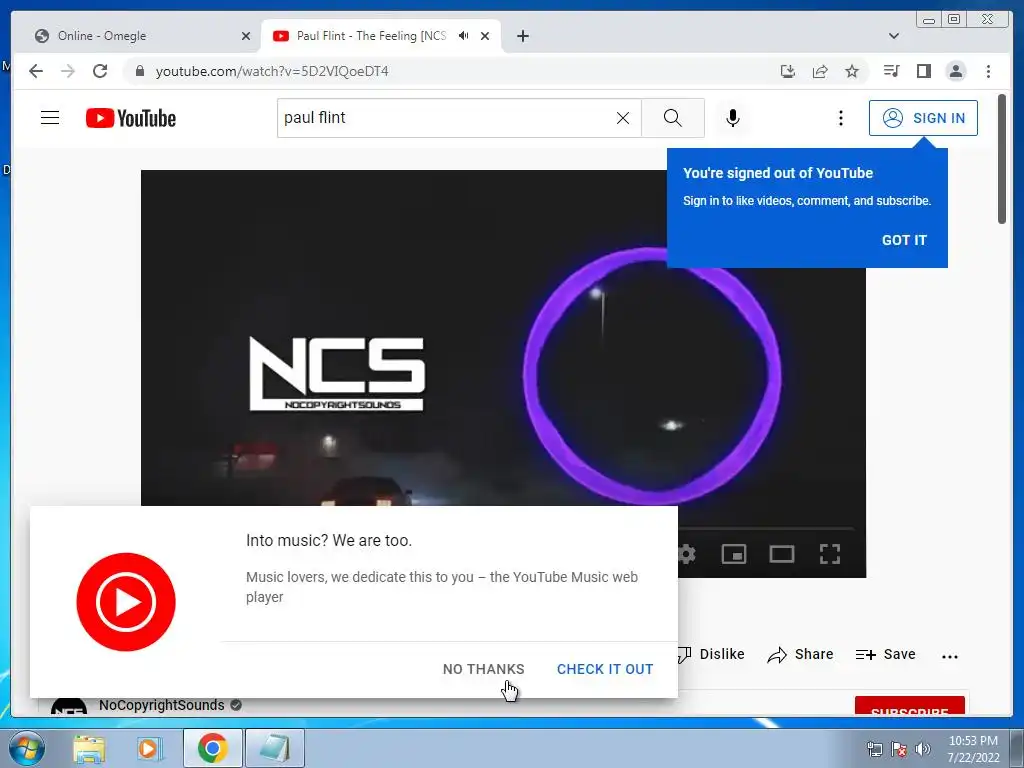Dislike the video
This screenshot has width=1024, height=768.
711,654
